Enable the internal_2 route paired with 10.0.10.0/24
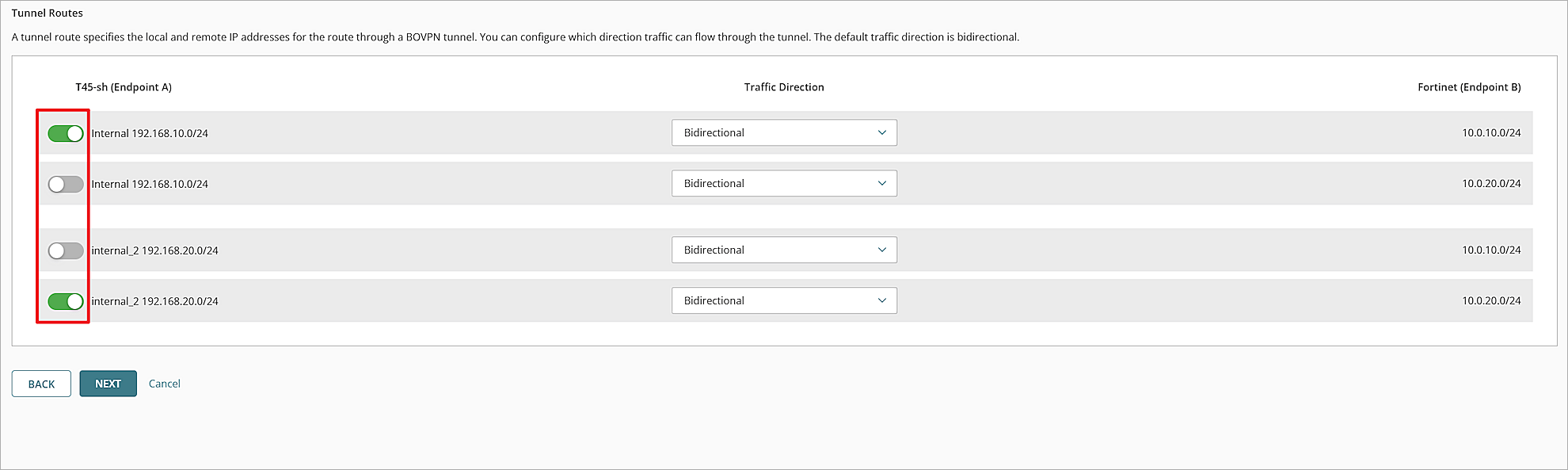This screenshot has width=1568, height=470. [66, 250]
